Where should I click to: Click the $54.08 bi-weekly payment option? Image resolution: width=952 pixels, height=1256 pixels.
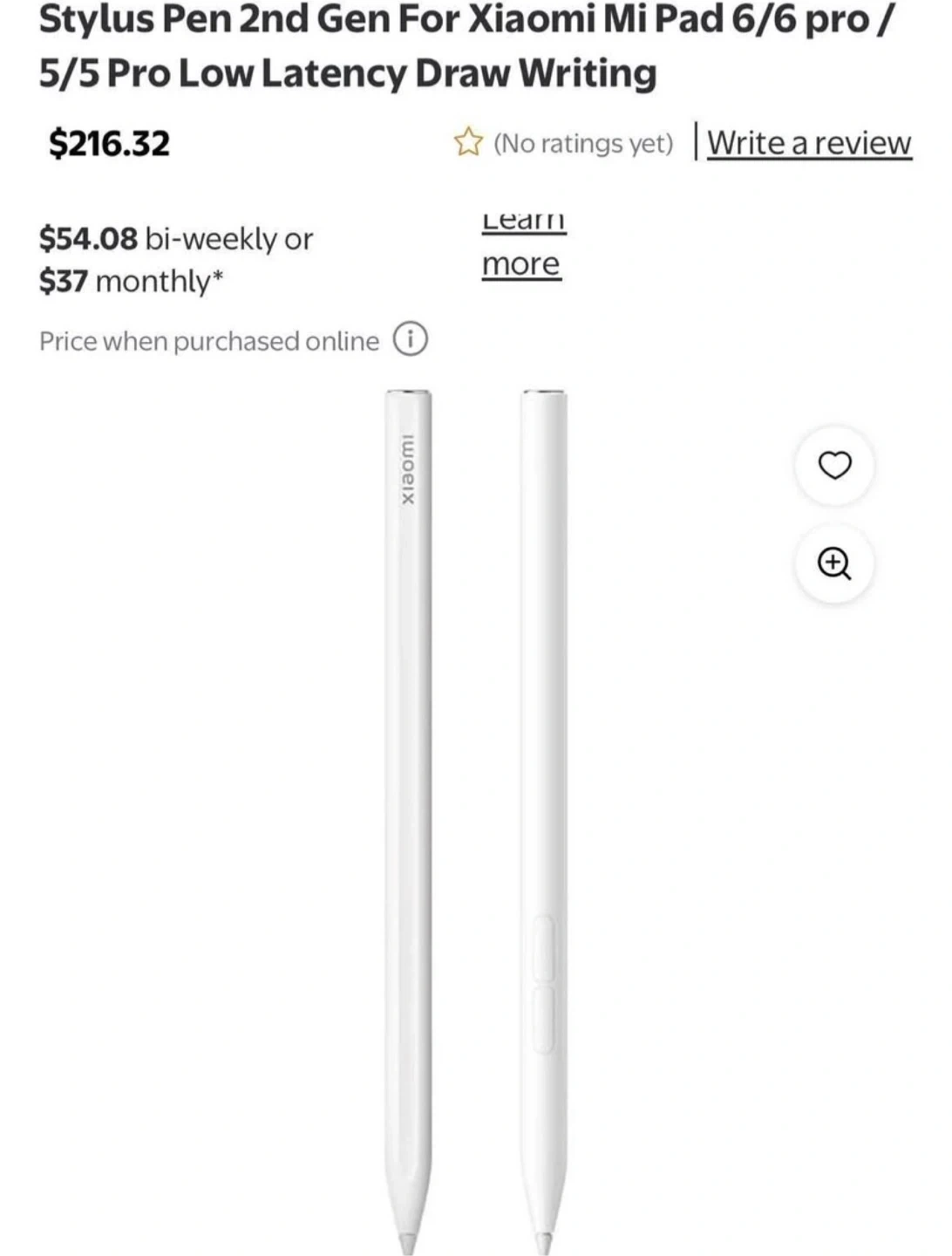(x=175, y=238)
